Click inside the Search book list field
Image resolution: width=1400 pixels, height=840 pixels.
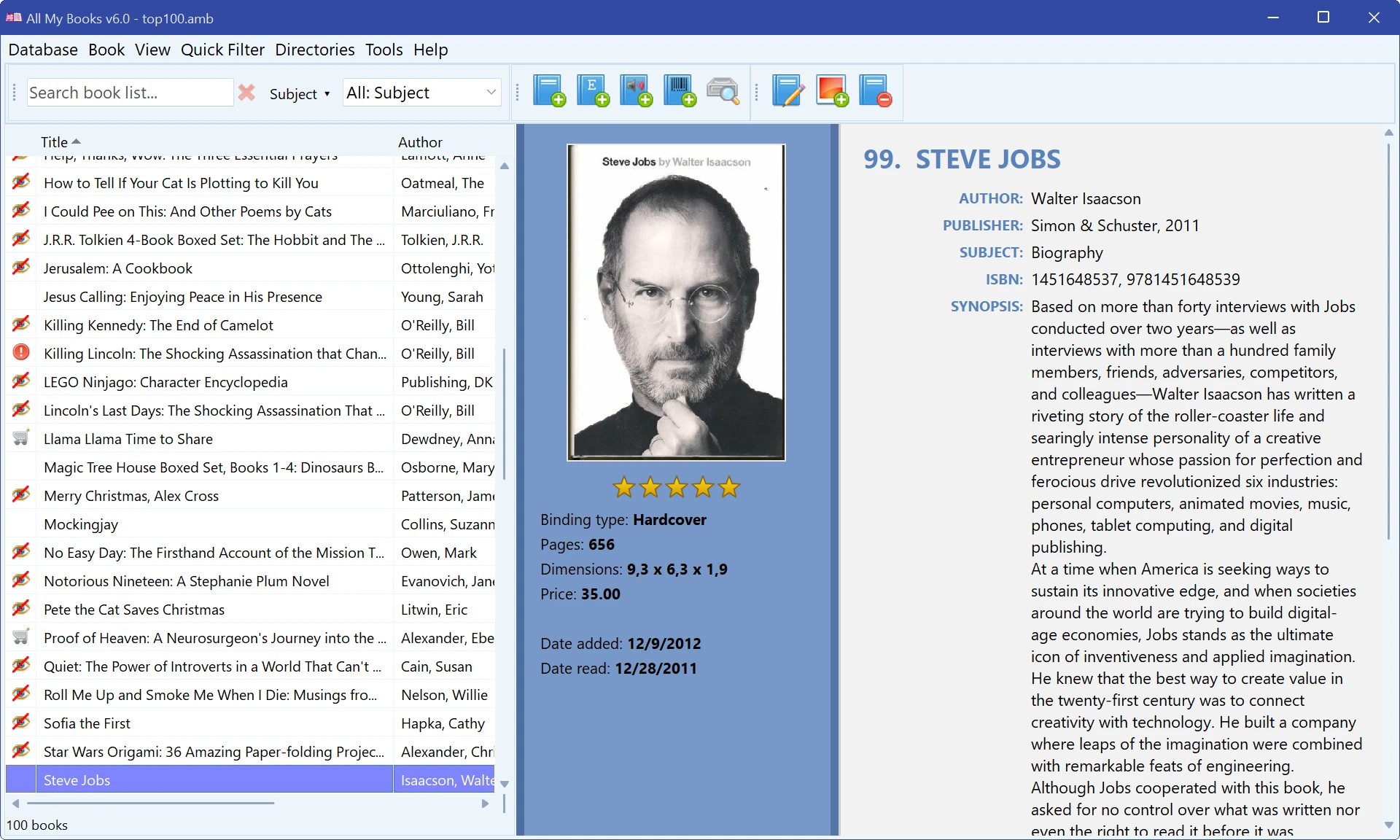(x=130, y=93)
